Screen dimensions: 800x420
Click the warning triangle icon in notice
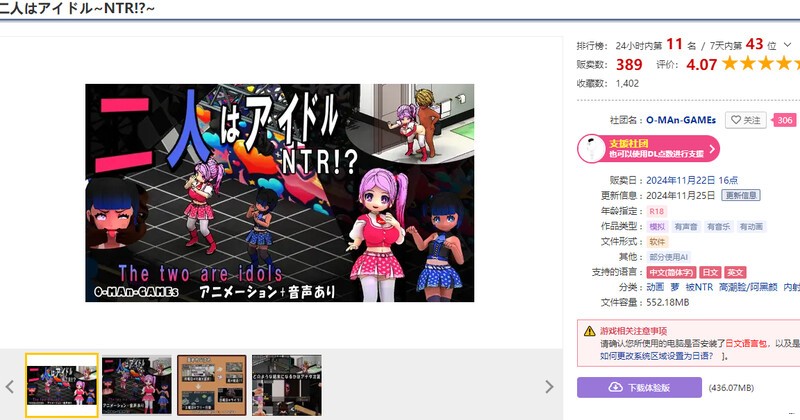click(x=588, y=331)
